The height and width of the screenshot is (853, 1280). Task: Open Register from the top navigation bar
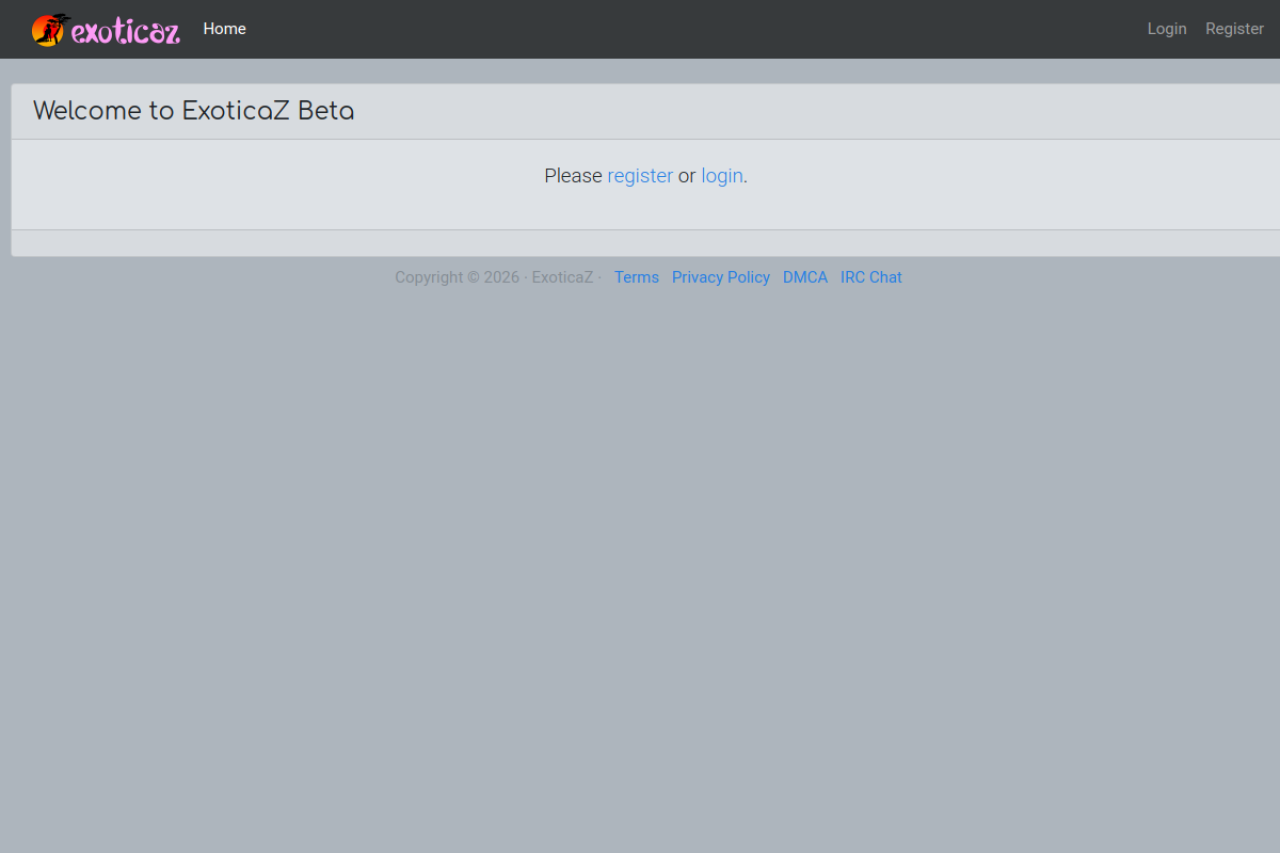coord(1234,29)
